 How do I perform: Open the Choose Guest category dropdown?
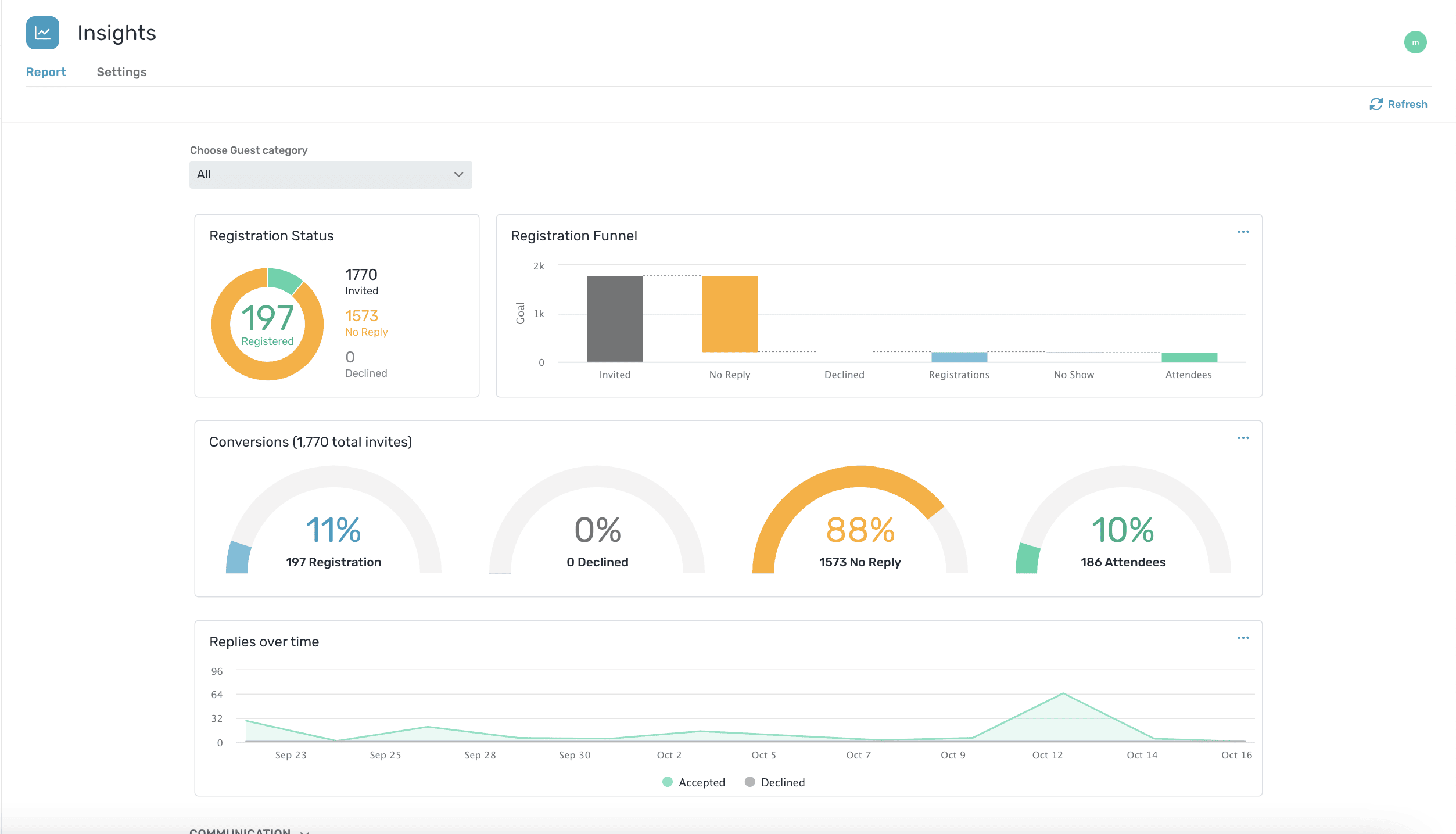[x=330, y=175]
